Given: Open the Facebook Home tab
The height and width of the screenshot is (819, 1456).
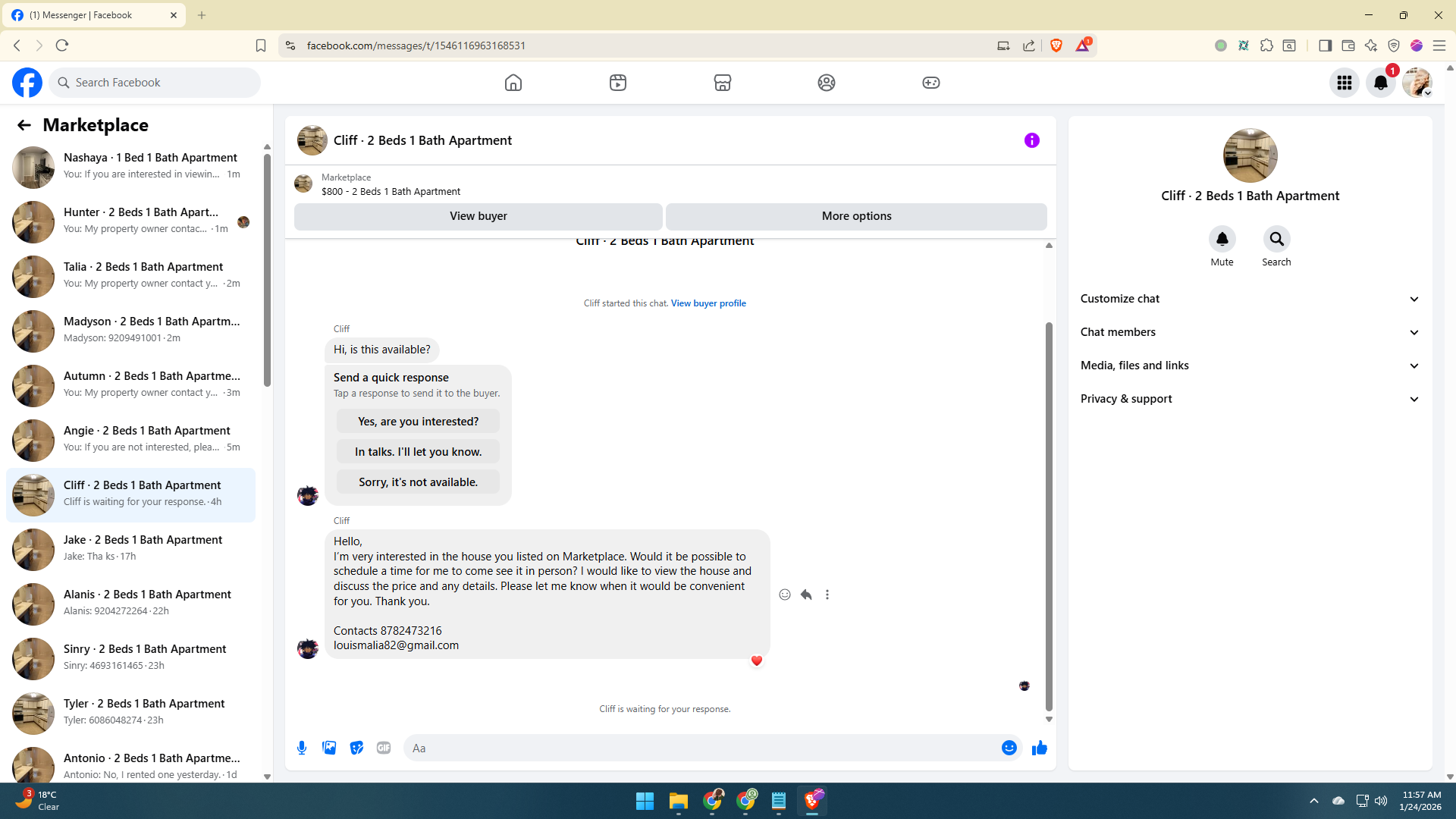Looking at the screenshot, I should pyautogui.click(x=513, y=83).
